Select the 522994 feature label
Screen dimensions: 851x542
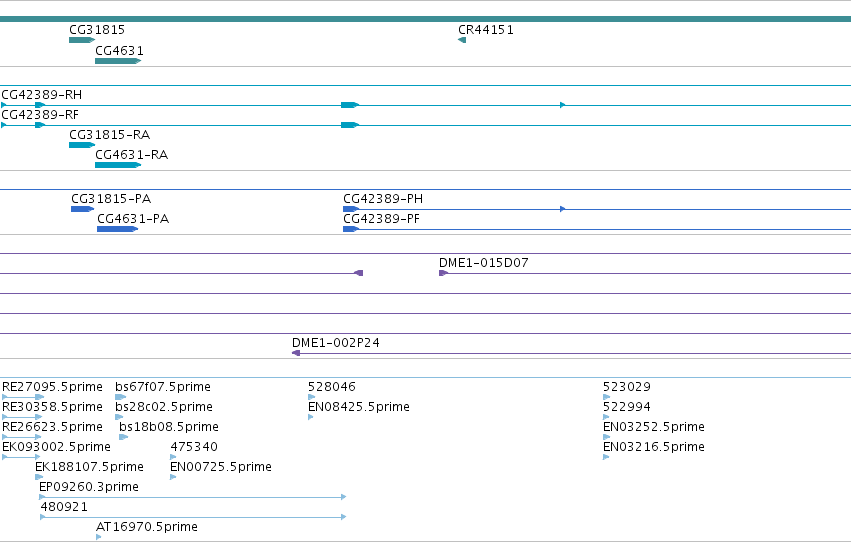pyautogui.click(x=627, y=406)
